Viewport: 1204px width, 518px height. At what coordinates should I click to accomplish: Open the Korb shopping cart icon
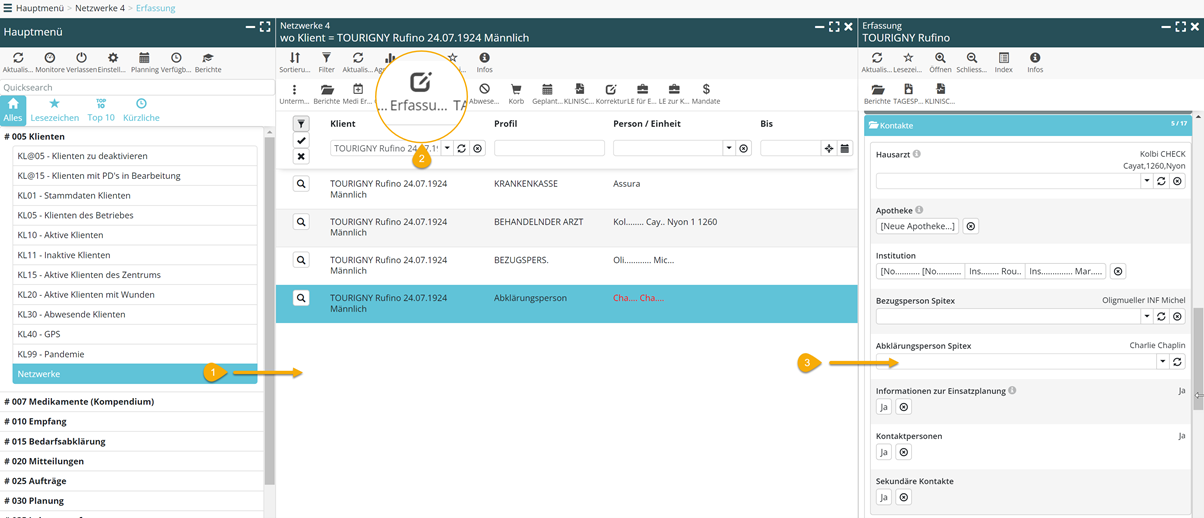click(x=516, y=91)
